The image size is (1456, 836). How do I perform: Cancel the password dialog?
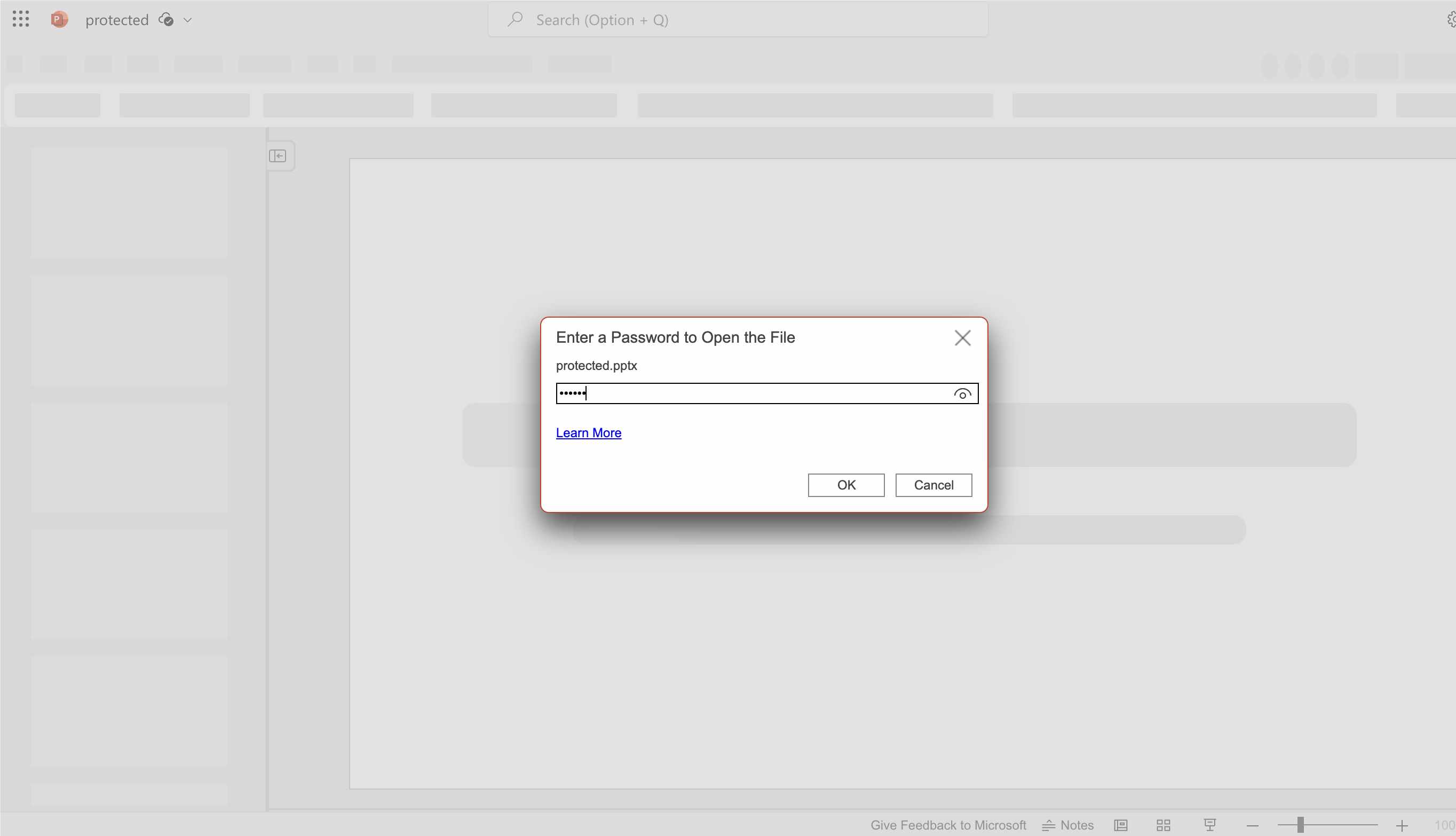(x=933, y=485)
